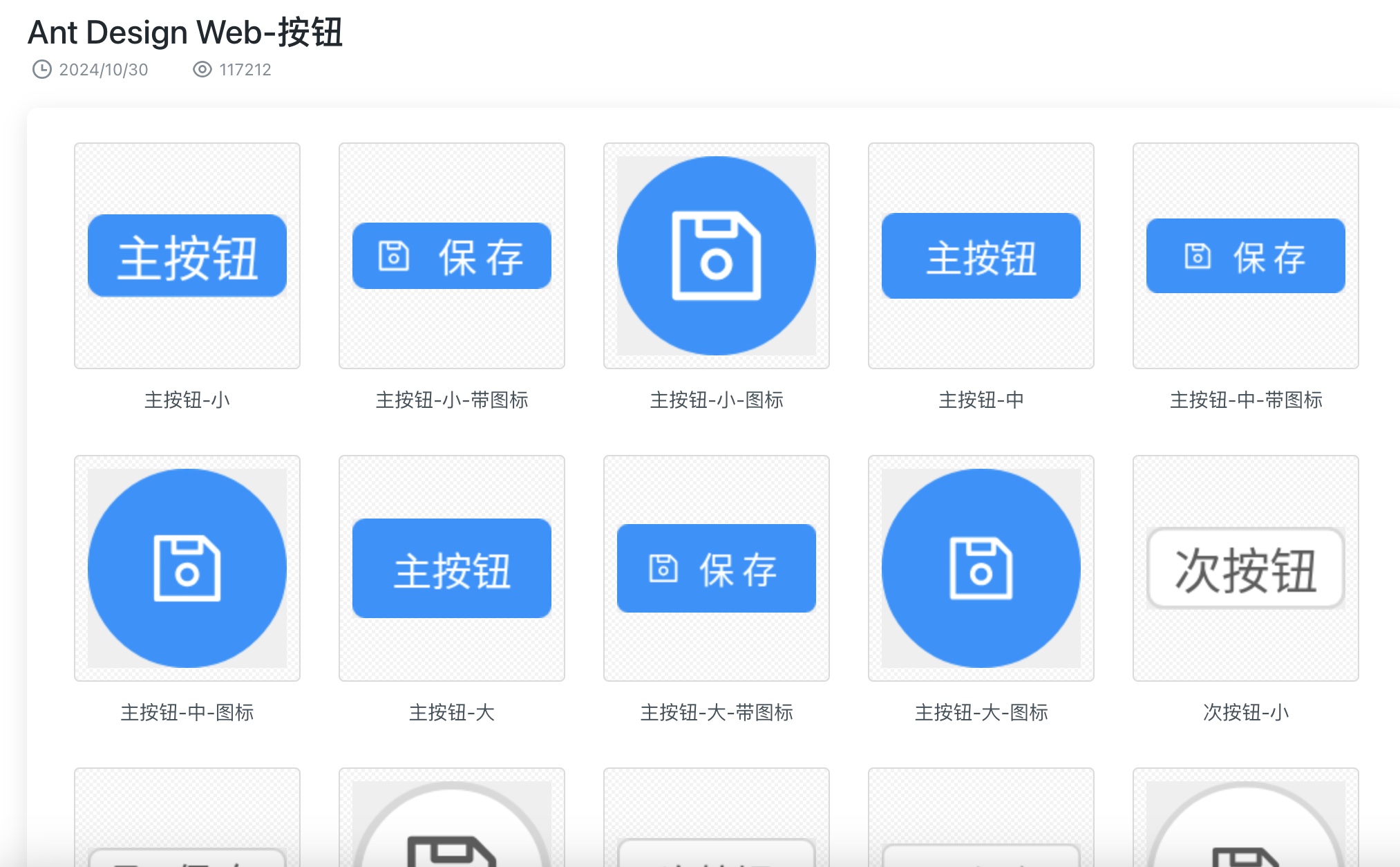Select the 主按钮-中-带图标 save button thumbnail
This screenshot has height=867, width=1400.
[1246, 256]
